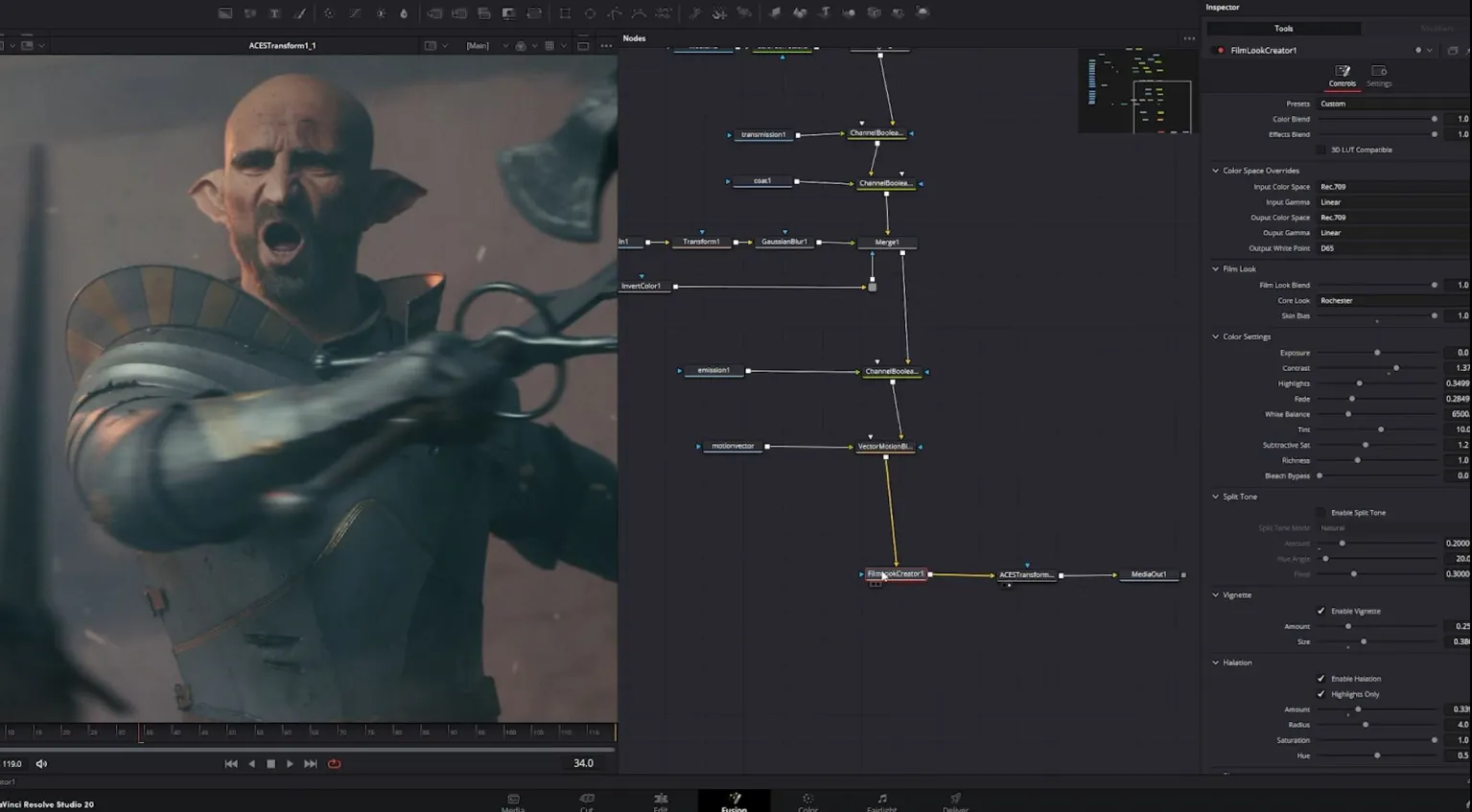
Task: Add a Text tool from toolbar
Action: click(x=274, y=13)
